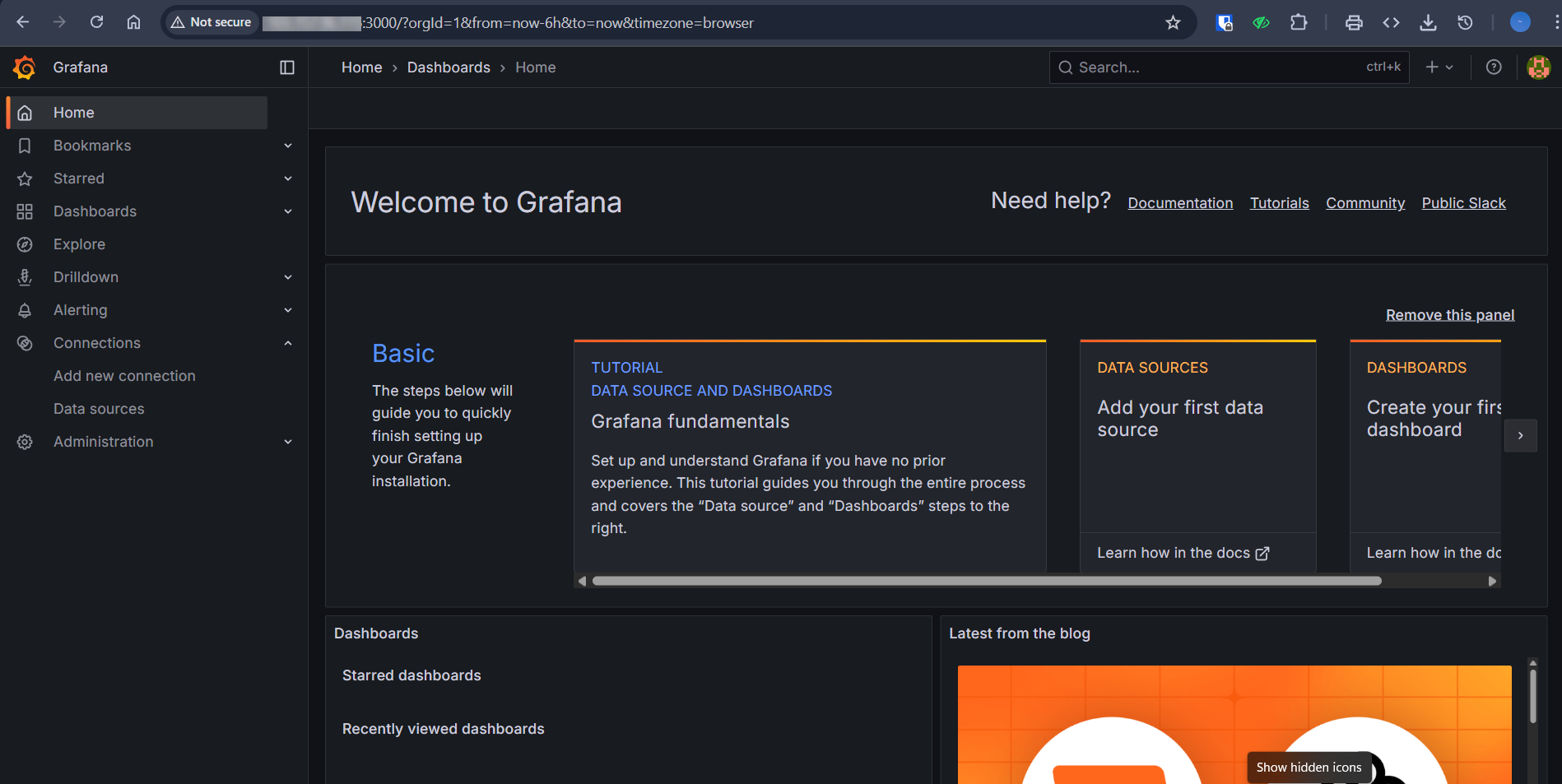The width and height of the screenshot is (1562, 784).
Task: Open the user profile avatar
Action: pyautogui.click(x=1538, y=67)
